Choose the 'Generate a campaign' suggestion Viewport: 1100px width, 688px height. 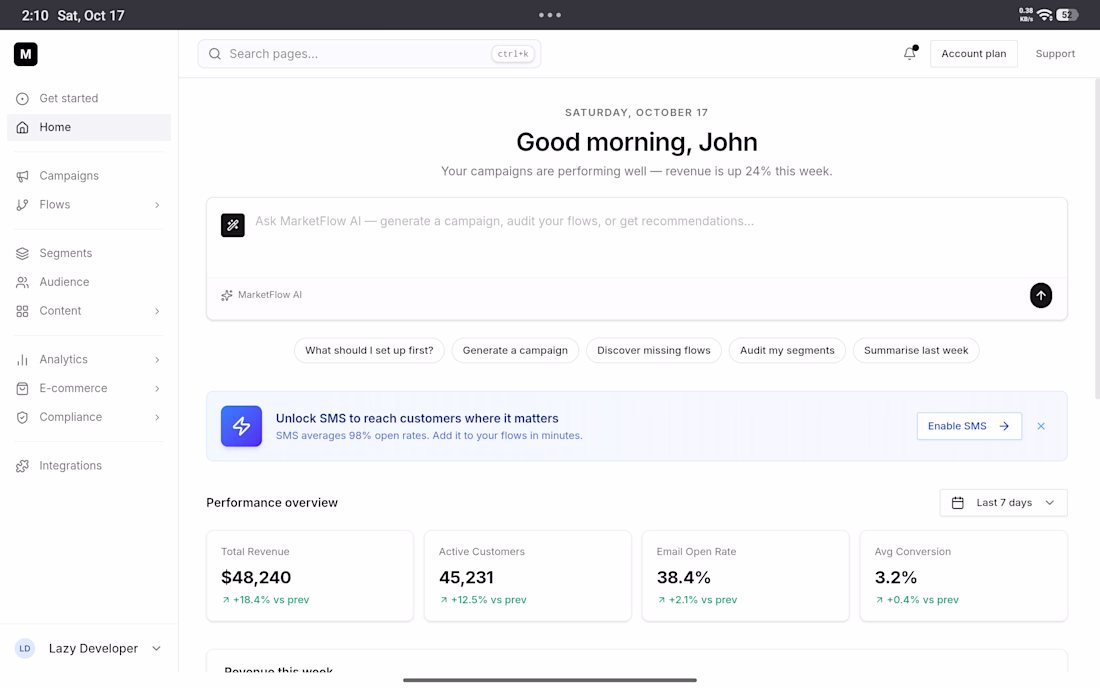(515, 351)
